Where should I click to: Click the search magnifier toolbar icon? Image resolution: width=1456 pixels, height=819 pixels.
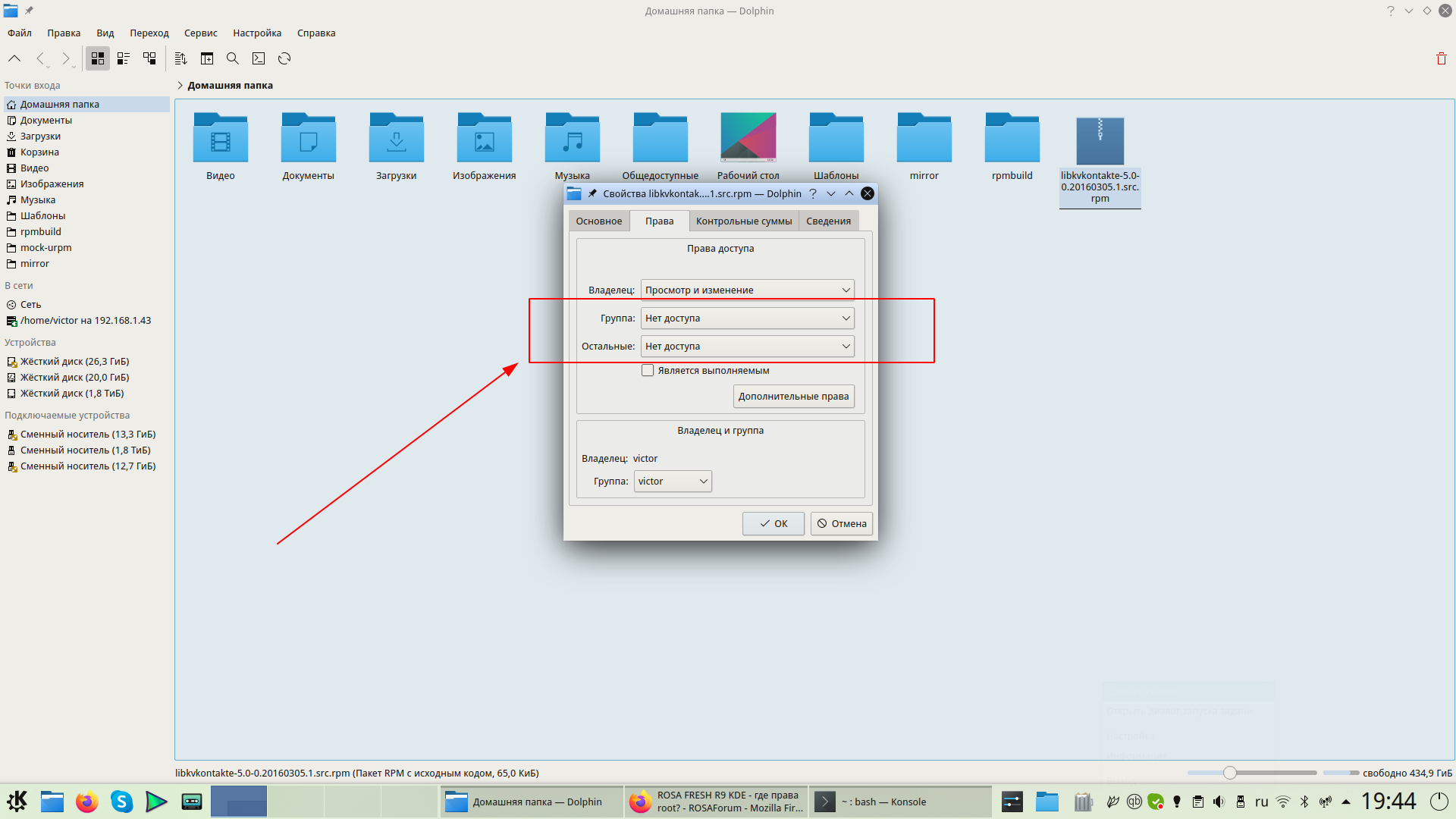(233, 58)
